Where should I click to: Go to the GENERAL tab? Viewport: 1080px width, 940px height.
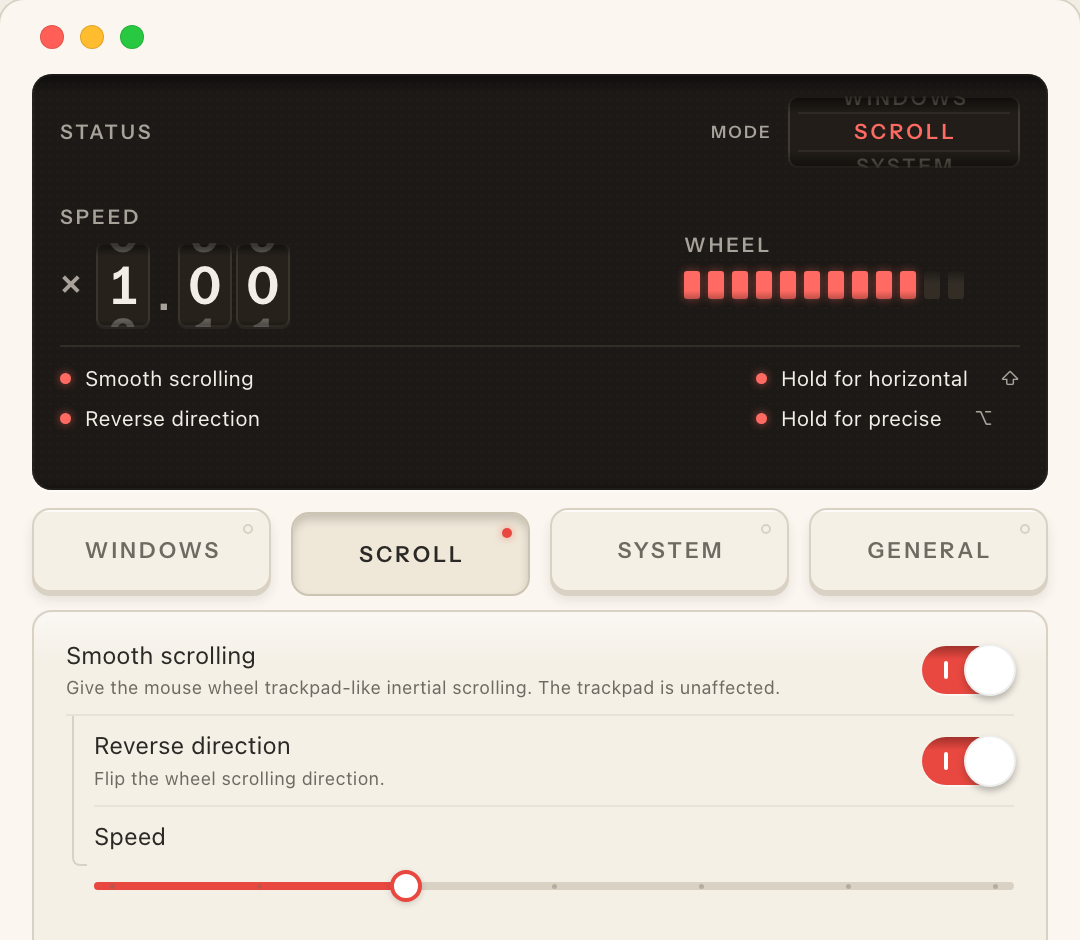coord(928,550)
